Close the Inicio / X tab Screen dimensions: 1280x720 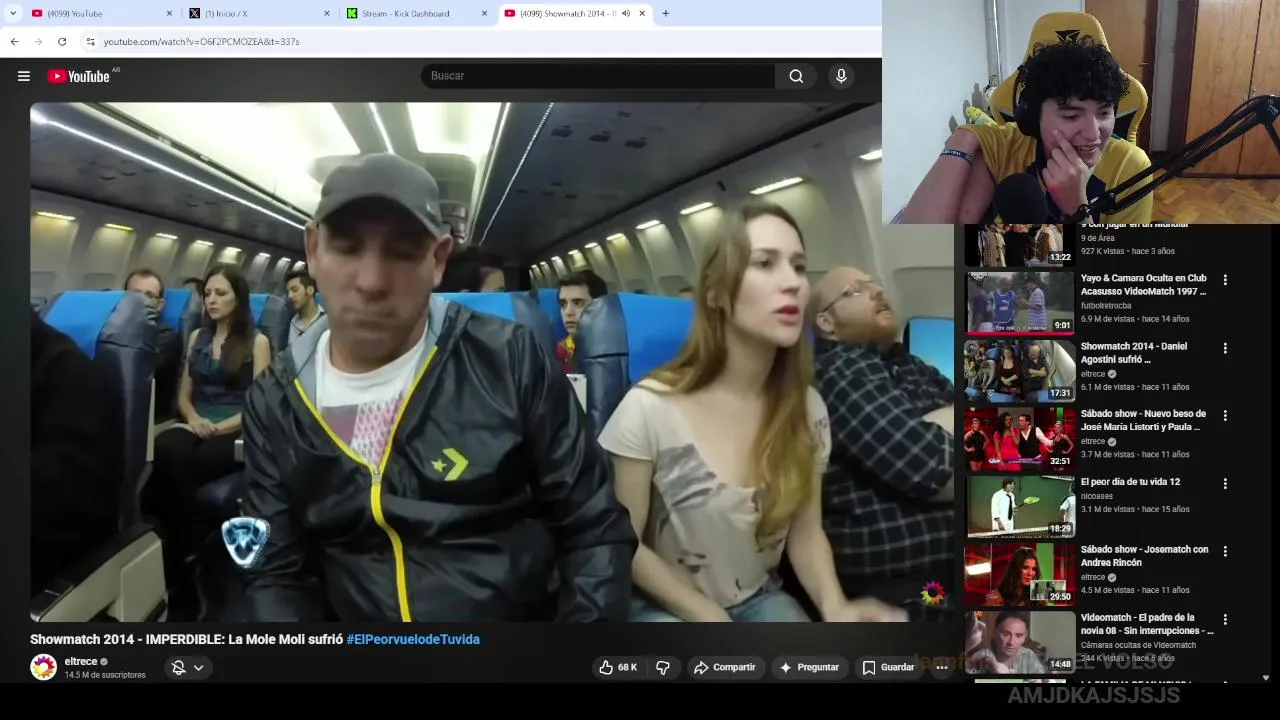point(326,13)
